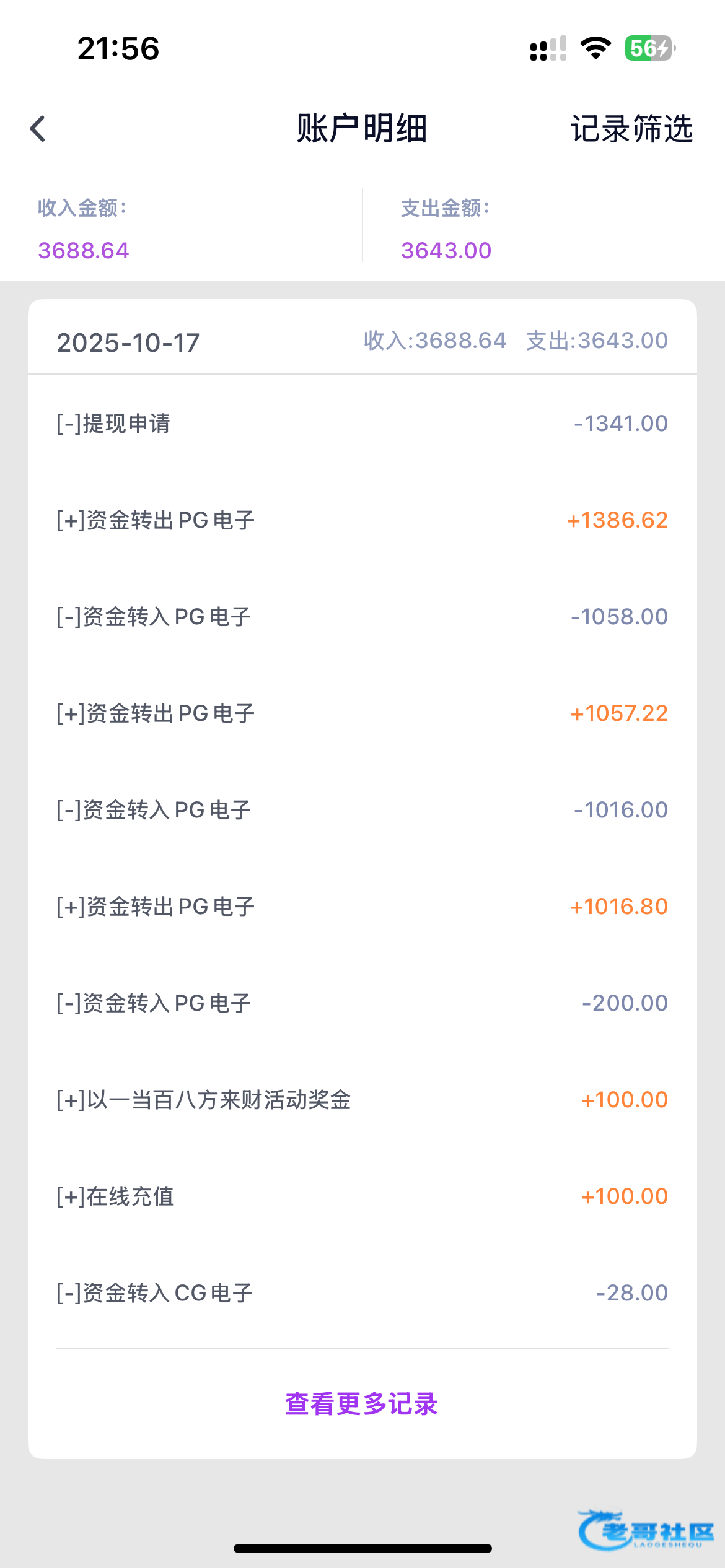Open the 提现申请 -1341.00 record
Screen dimensions: 725x1568
point(362,424)
